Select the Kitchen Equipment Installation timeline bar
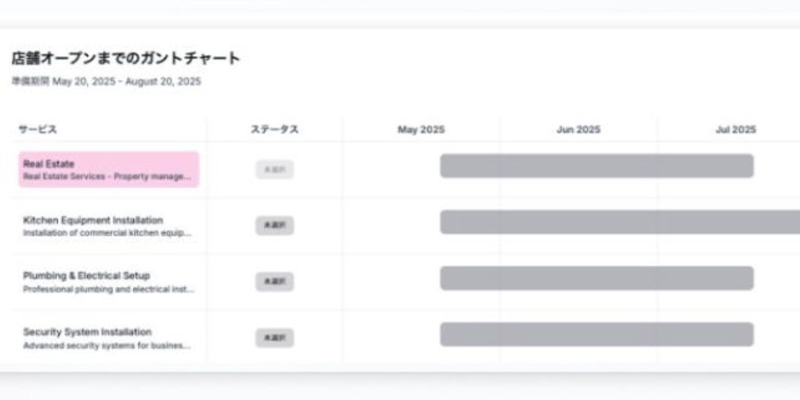 coord(620,222)
